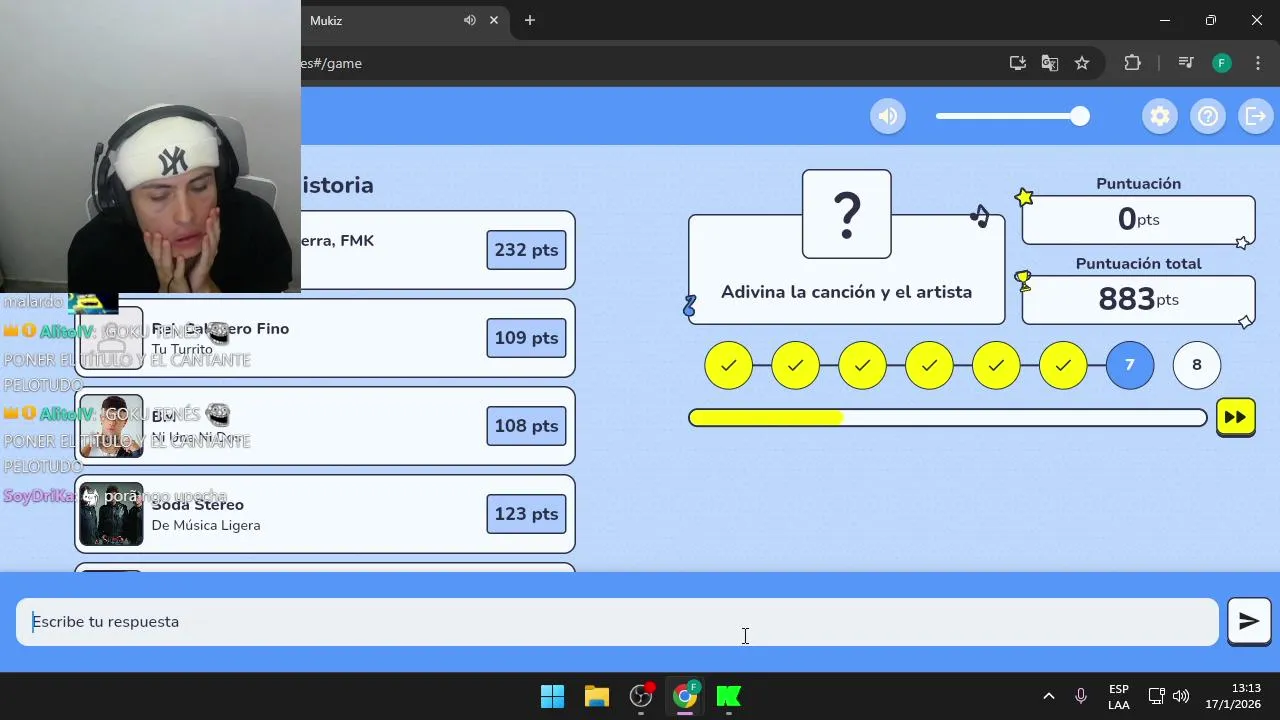Viewport: 1280px width, 720px height.
Task: Click the 123 pts score badge
Action: pyautogui.click(x=526, y=514)
